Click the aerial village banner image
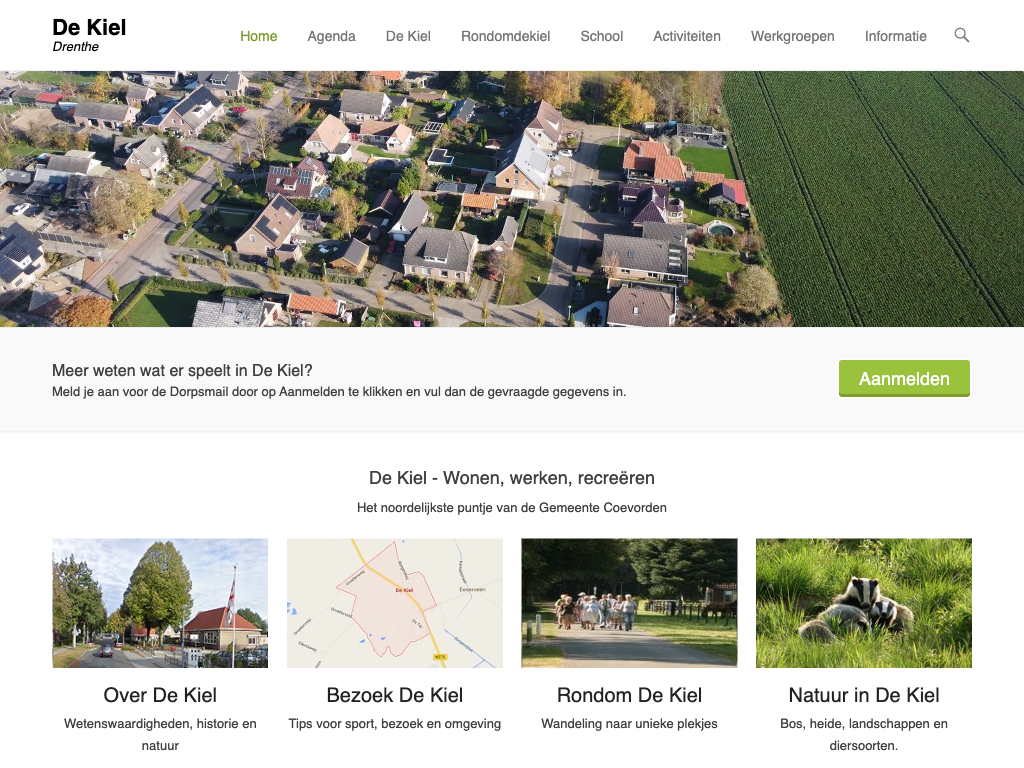This screenshot has width=1024, height=768. pos(512,199)
